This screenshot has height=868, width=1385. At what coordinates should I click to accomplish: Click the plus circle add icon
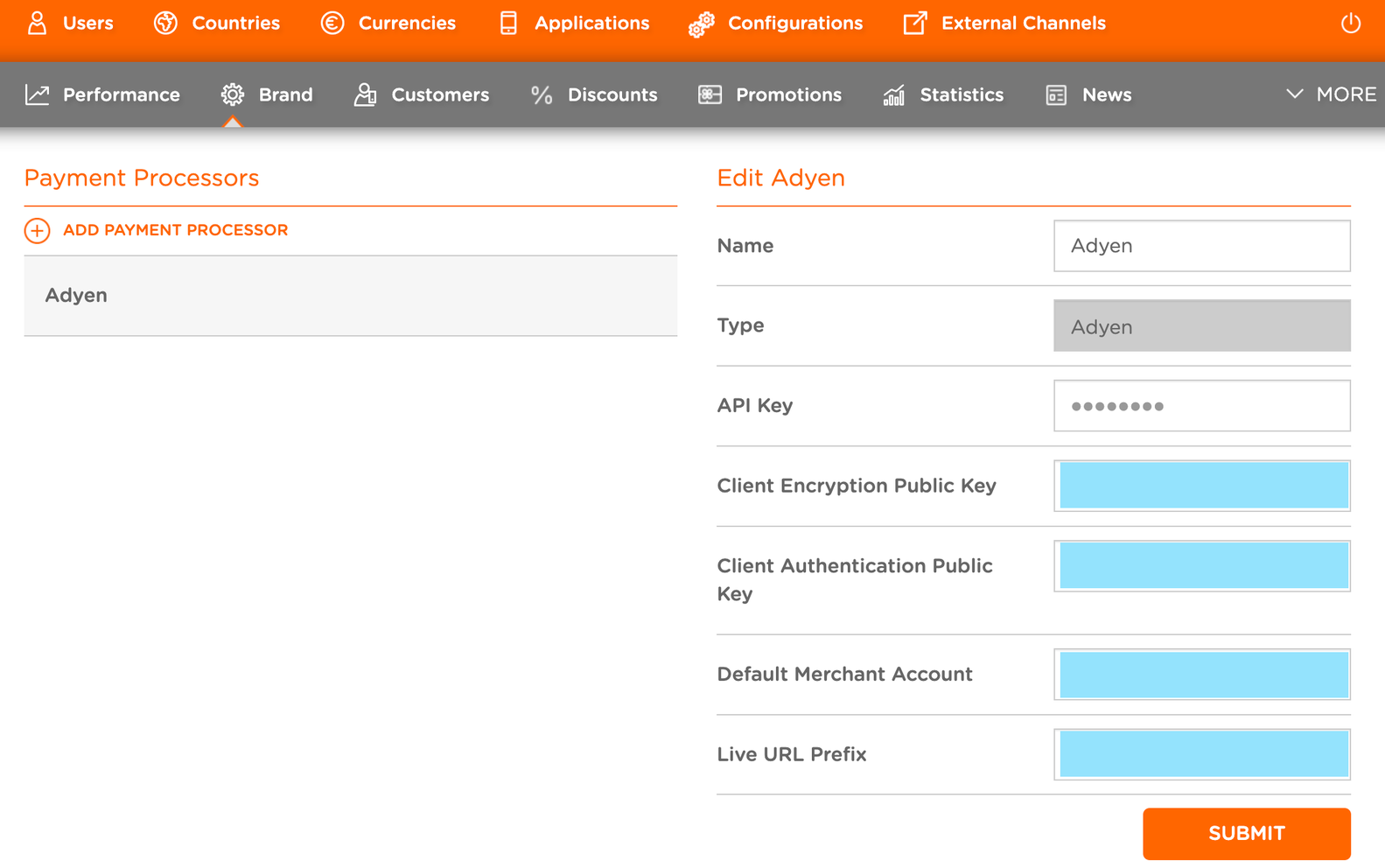click(37, 230)
